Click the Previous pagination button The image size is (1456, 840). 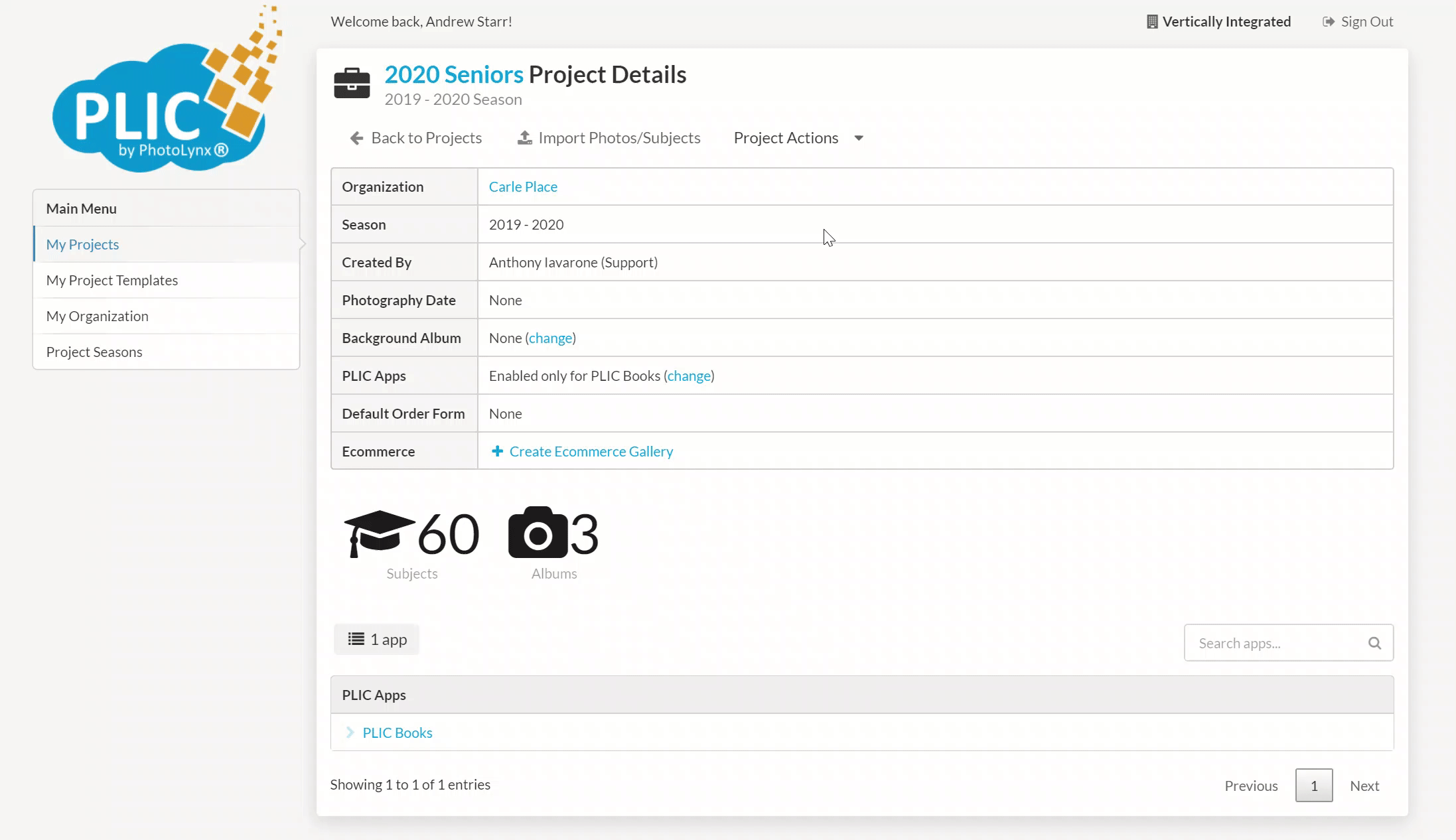[x=1251, y=786]
